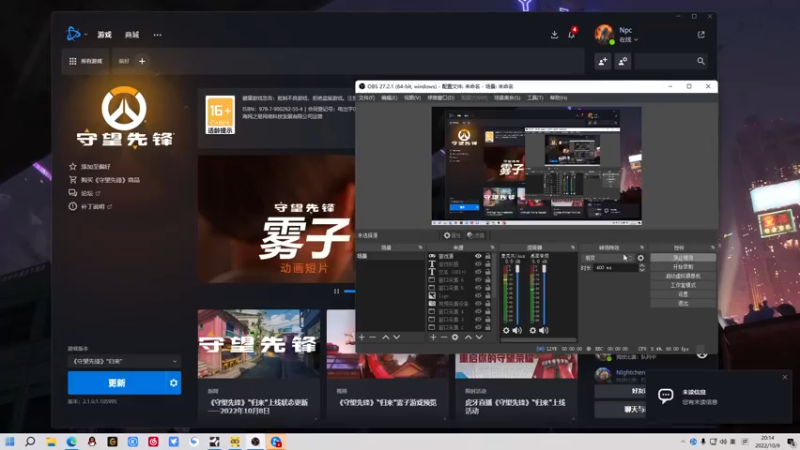This screenshot has height=450, width=800.
Task: Adjust the 麦克风/Aux volume slider
Action: click(x=517, y=295)
